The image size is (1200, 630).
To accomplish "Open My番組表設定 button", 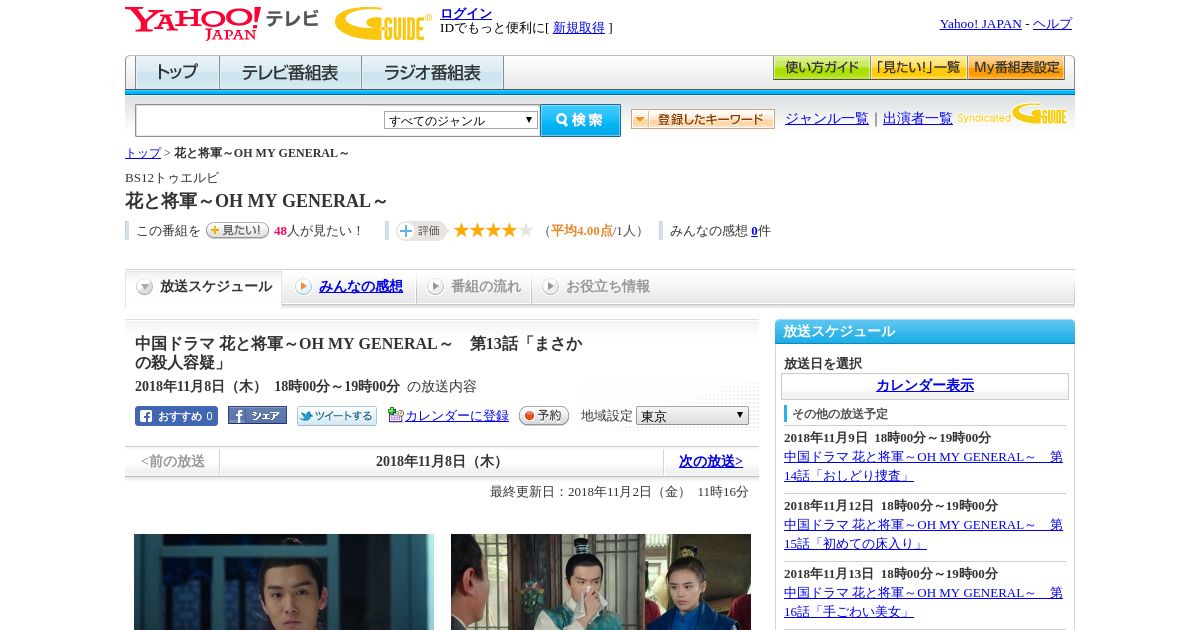I will click(x=1016, y=68).
